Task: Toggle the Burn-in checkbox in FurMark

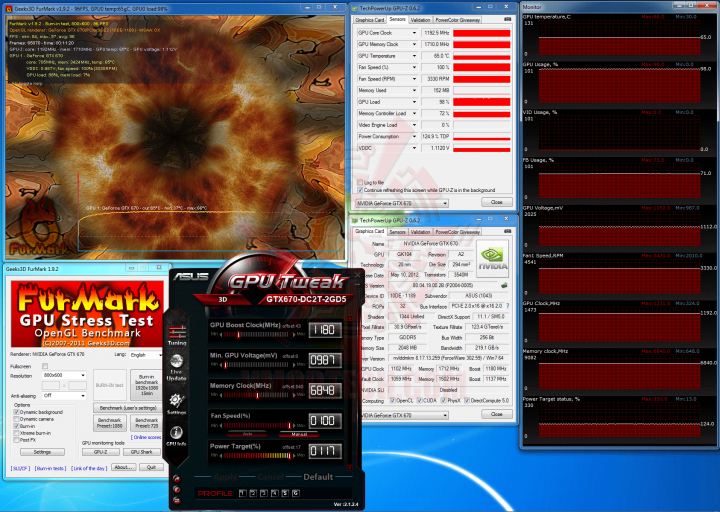Action: pos(17,426)
